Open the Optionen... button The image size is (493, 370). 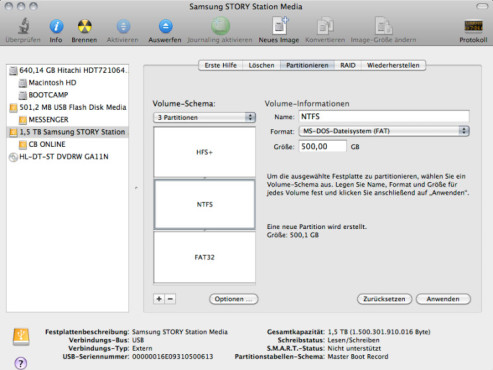point(234,299)
